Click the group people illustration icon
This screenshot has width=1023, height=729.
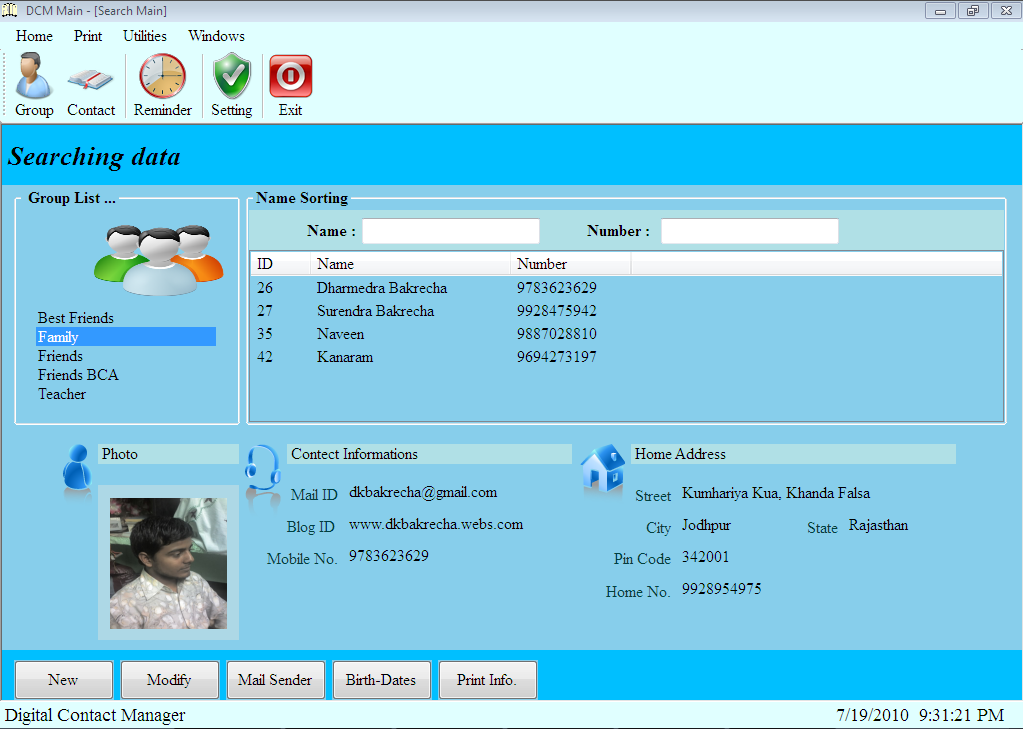click(159, 260)
